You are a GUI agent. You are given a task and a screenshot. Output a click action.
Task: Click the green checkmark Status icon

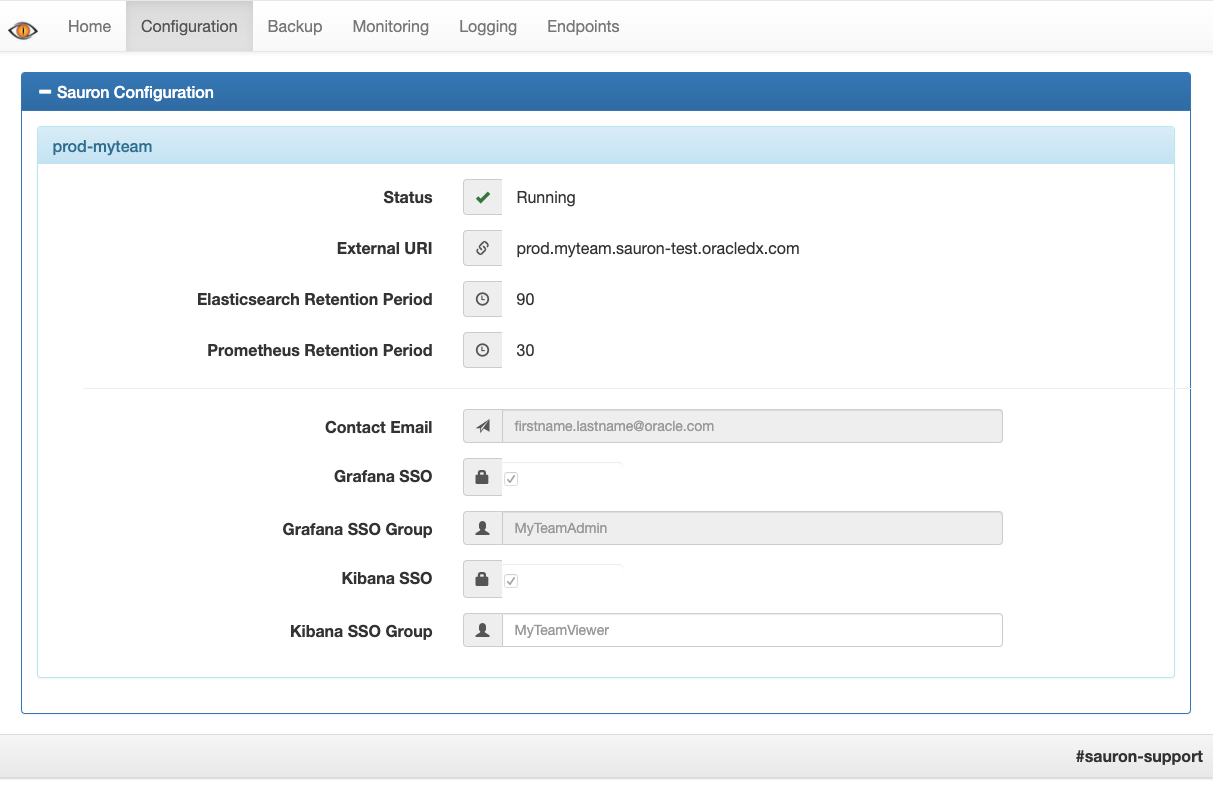pyautogui.click(x=482, y=198)
